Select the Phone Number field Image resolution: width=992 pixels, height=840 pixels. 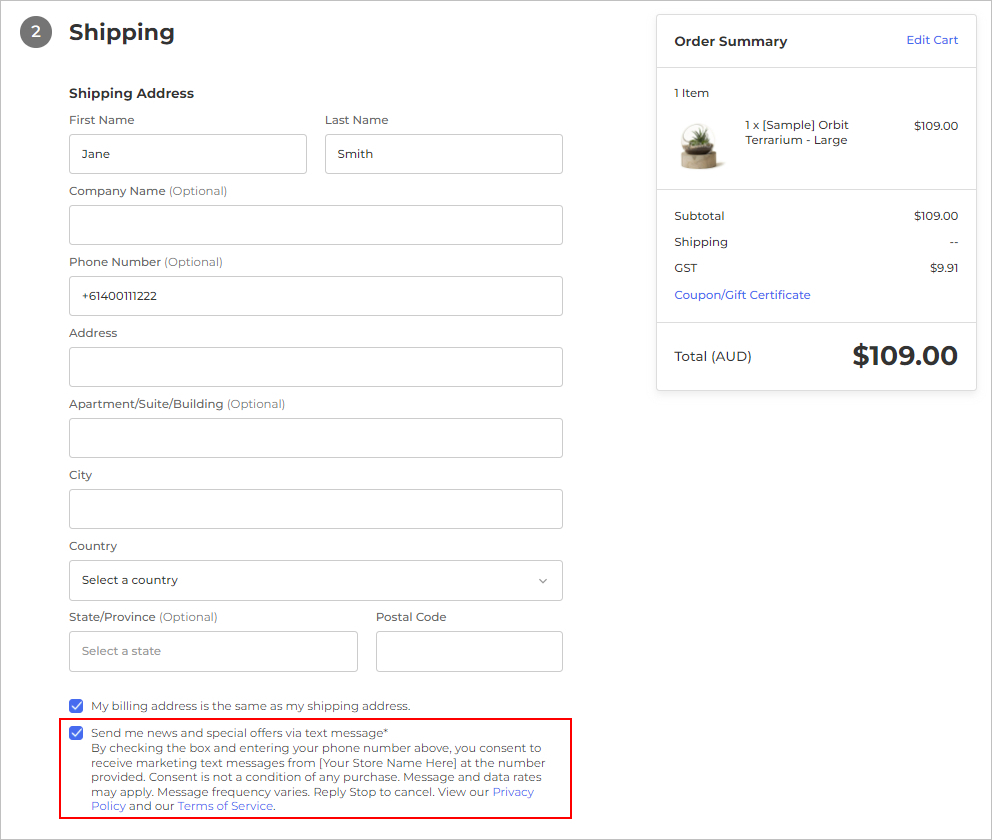pos(315,296)
